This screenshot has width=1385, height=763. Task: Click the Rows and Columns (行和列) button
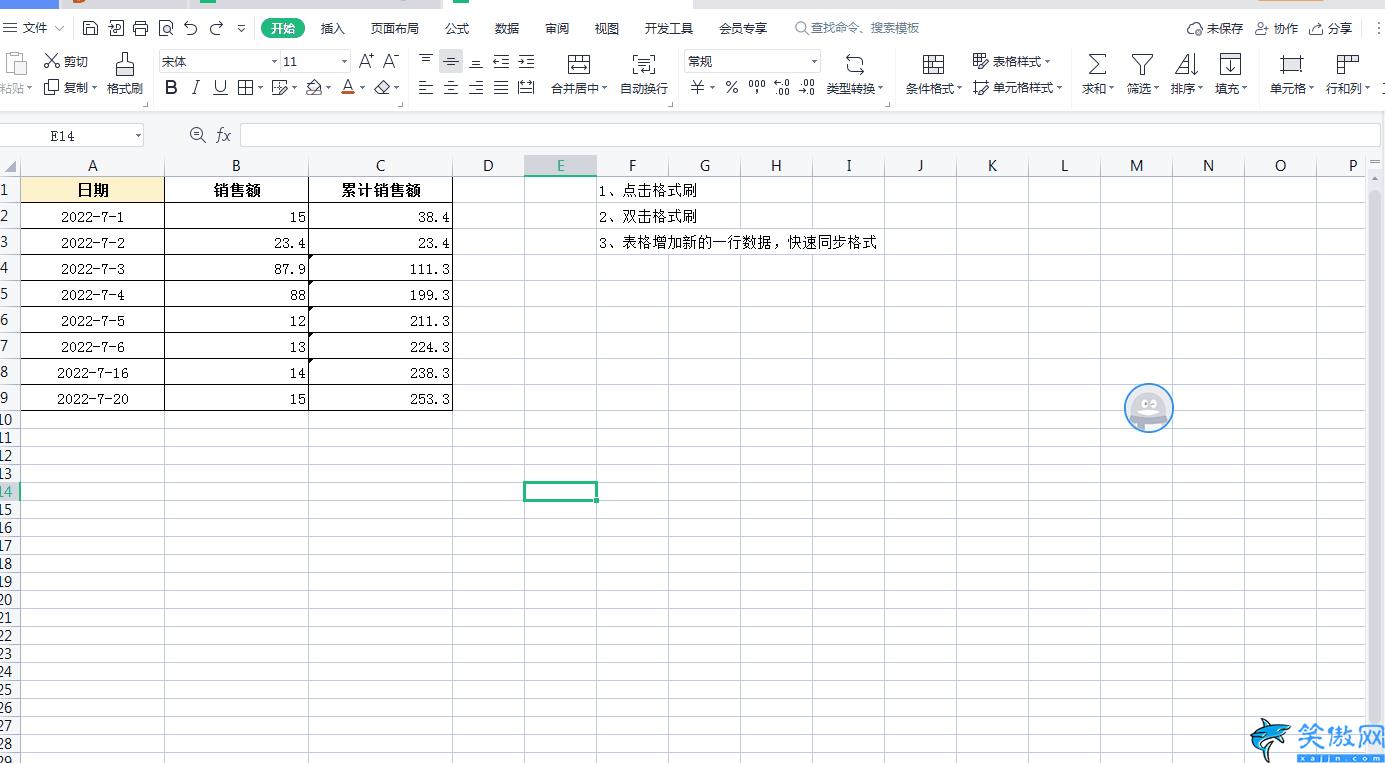tap(1347, 73)
